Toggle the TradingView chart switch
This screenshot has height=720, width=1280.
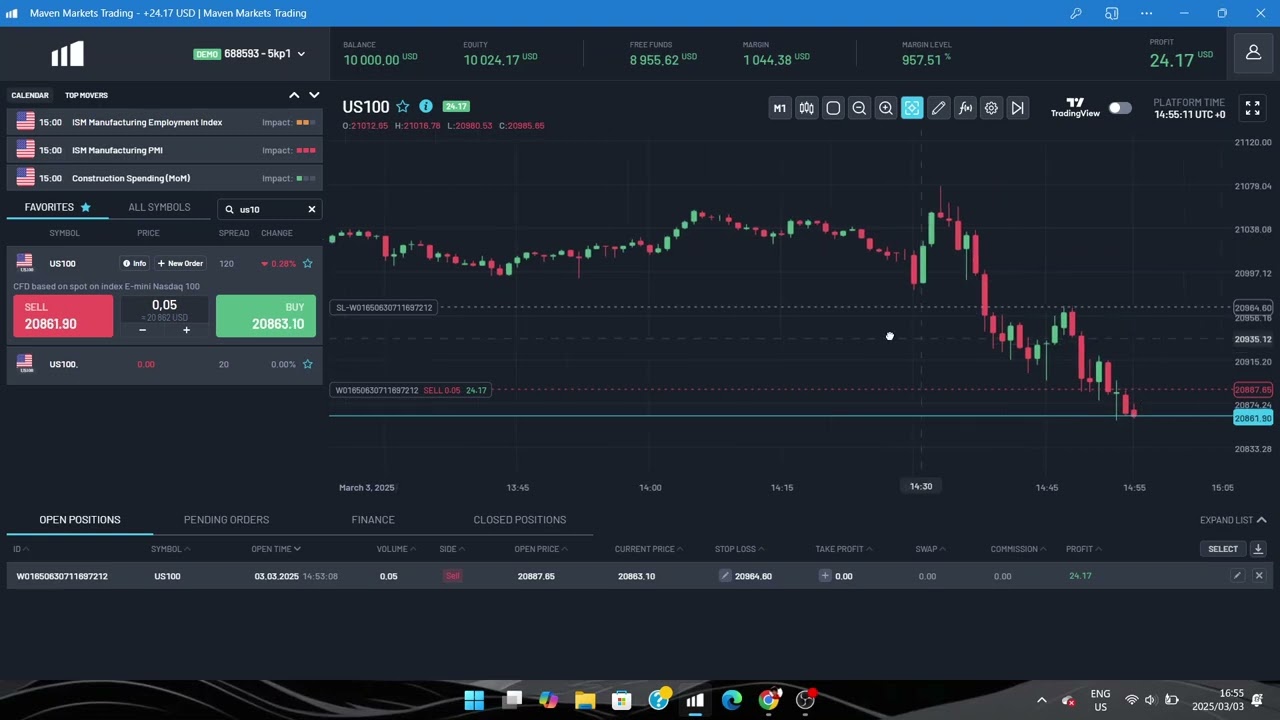[1120, 108]
